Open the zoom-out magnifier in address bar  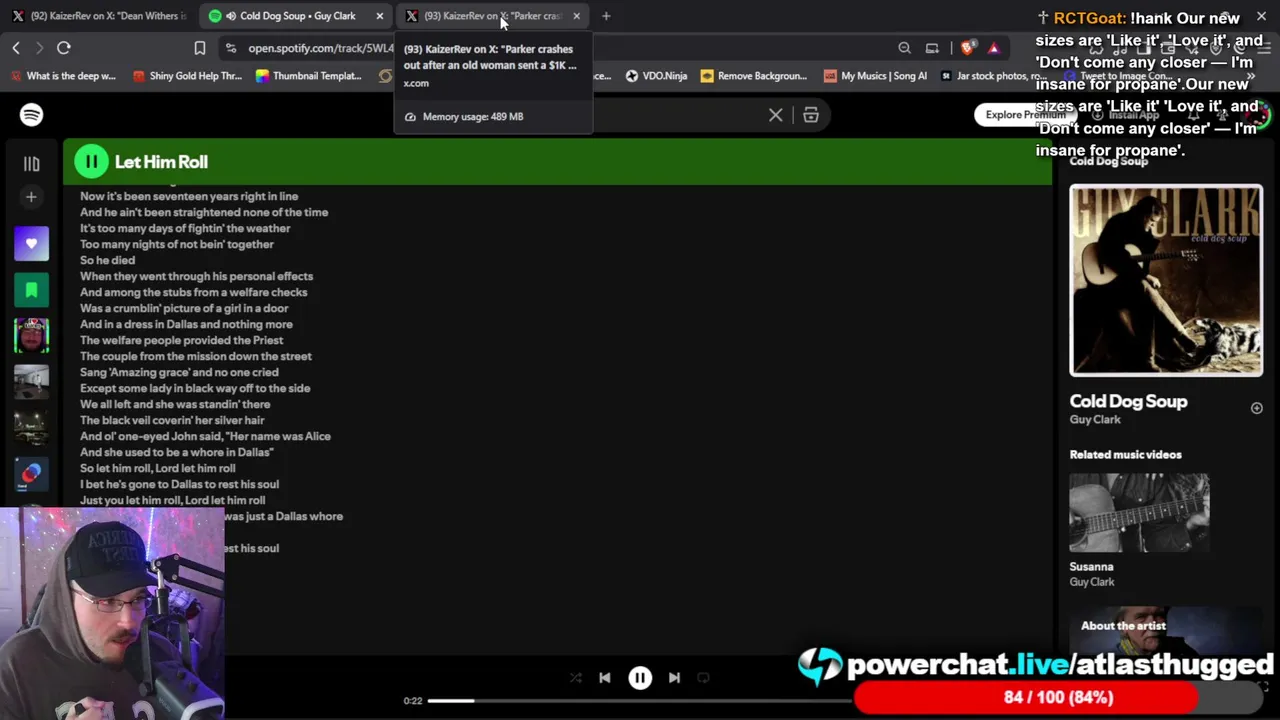coord(904,48)
